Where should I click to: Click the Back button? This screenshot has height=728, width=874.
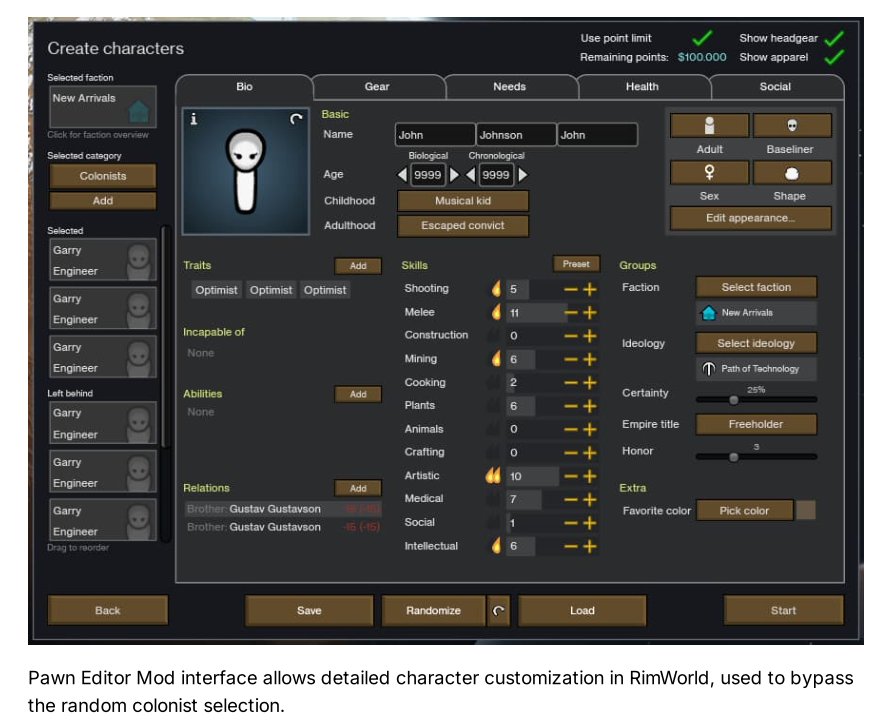coord(108,610)
